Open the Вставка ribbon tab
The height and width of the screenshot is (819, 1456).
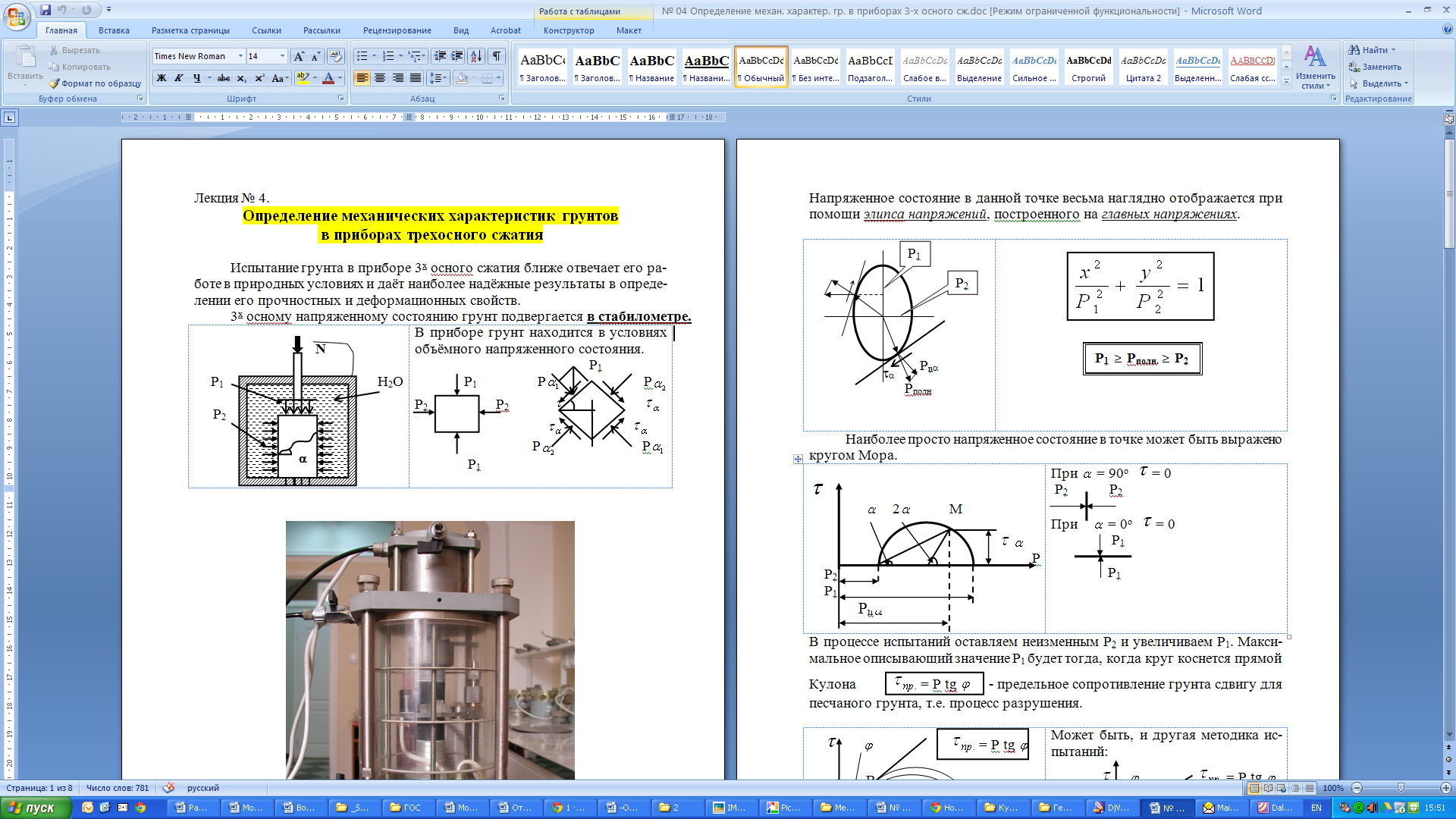tap(114, 30)
